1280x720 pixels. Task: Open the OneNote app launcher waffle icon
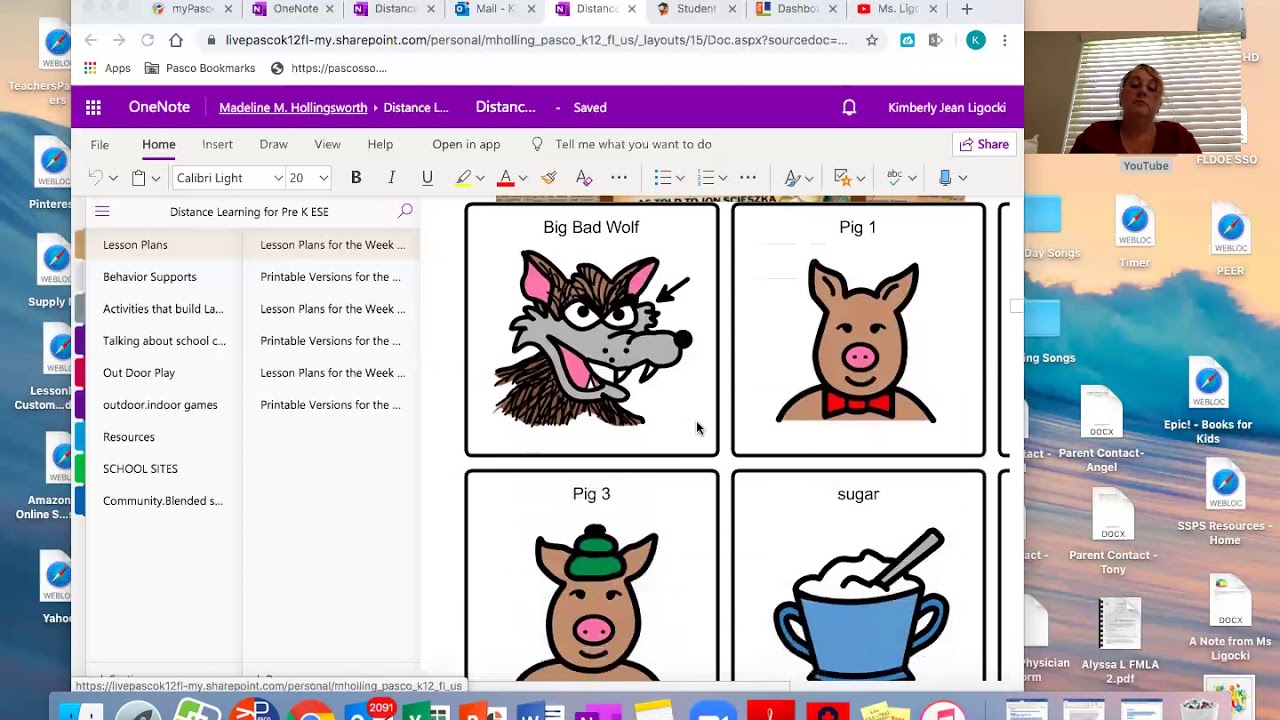pyautogui.click(x=93, y=108)
